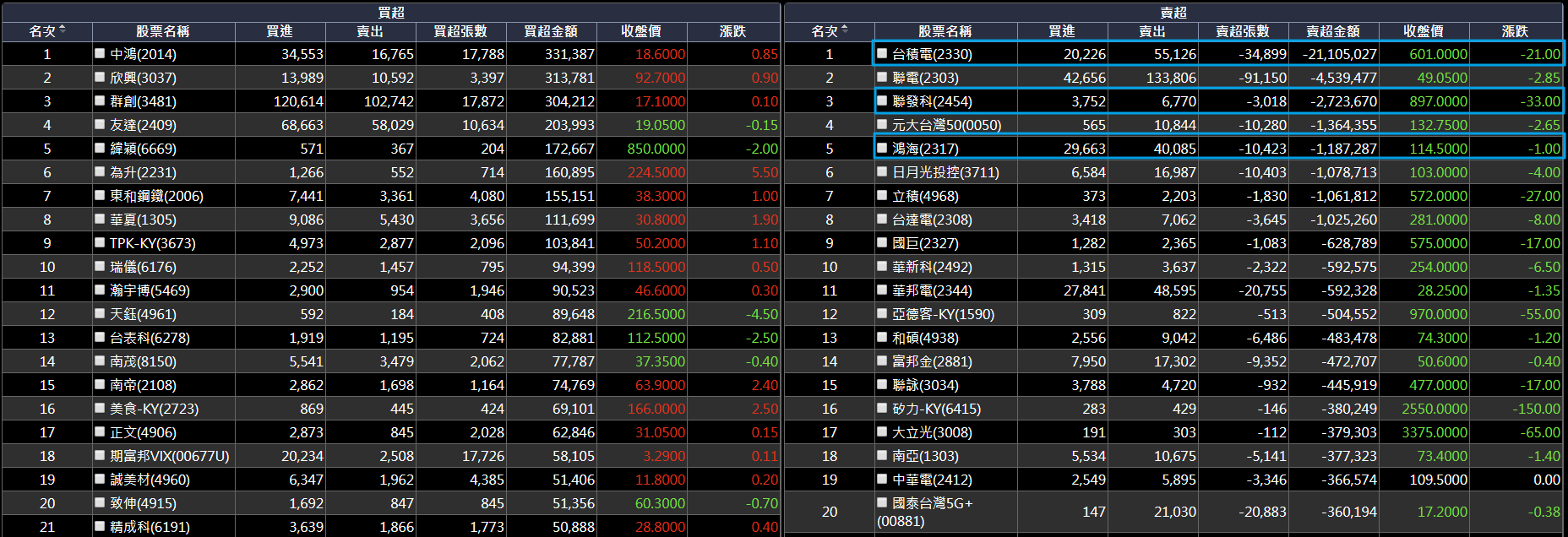Select 鴻海 賣出 value 40,085
Screen dimensions: 1568x537
1174,149
